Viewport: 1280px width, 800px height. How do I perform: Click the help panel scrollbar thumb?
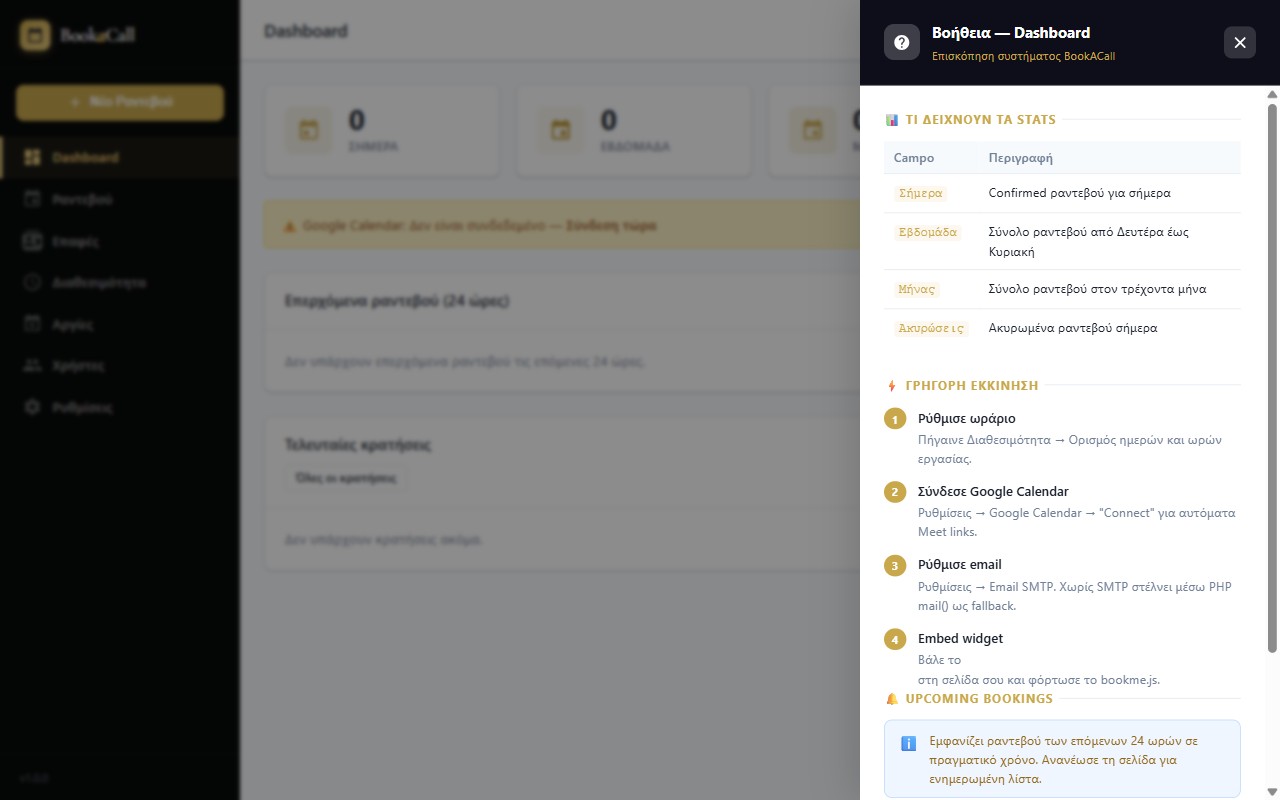click(x=1272, y=378)
